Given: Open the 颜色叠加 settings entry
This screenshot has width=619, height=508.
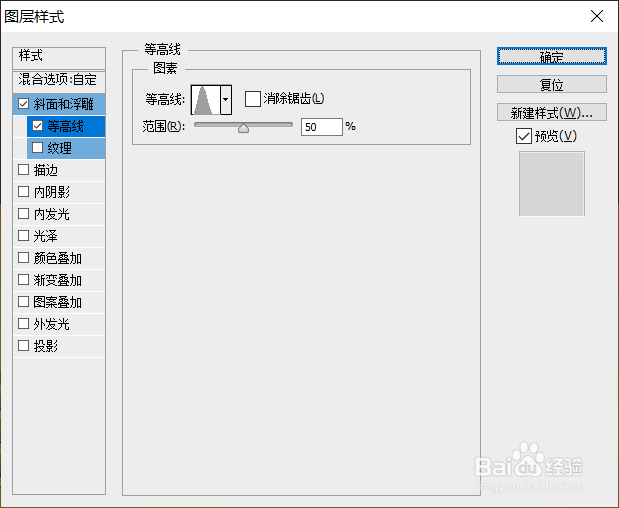Looking at the screenshot, I should [59, 258].
